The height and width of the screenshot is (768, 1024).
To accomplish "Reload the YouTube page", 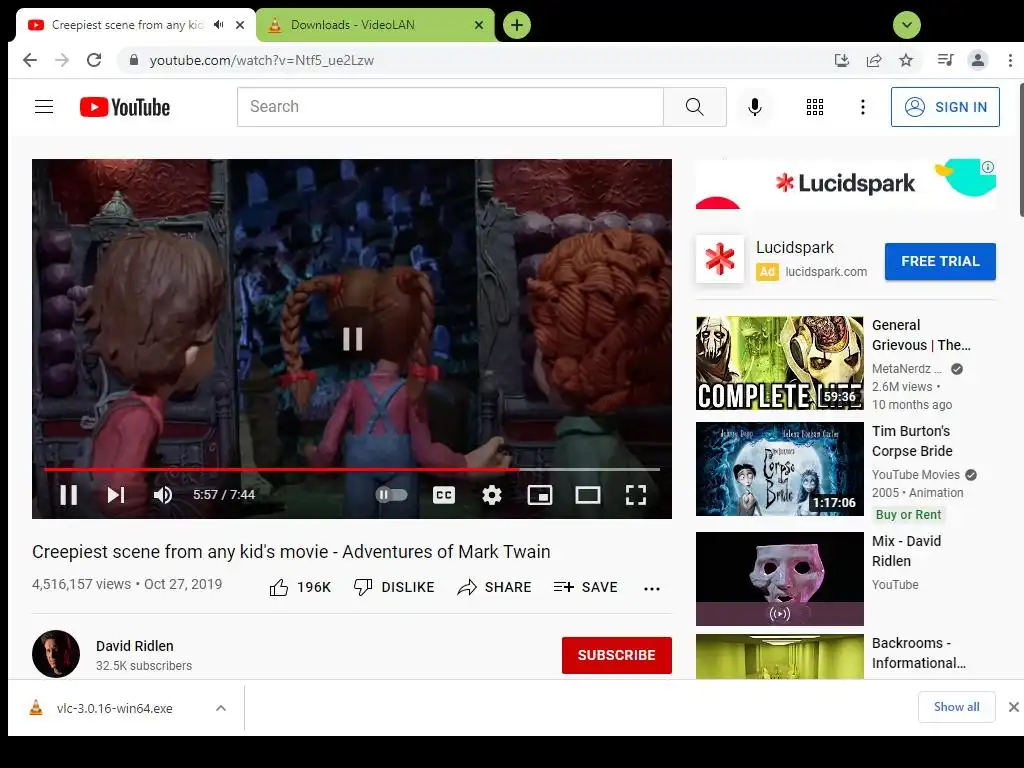I will pos(94,60).
